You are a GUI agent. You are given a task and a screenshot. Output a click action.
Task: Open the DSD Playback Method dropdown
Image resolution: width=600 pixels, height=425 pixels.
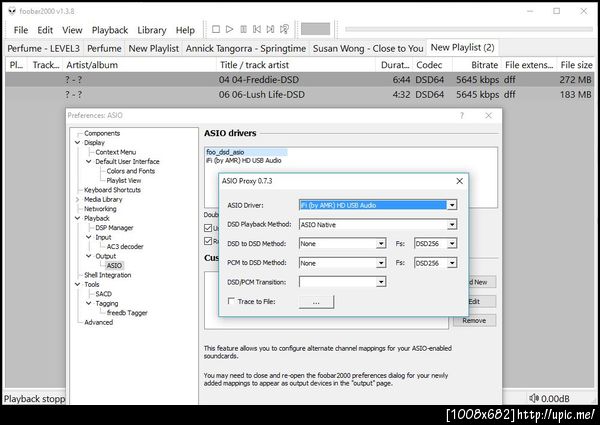tap(452, 225)
